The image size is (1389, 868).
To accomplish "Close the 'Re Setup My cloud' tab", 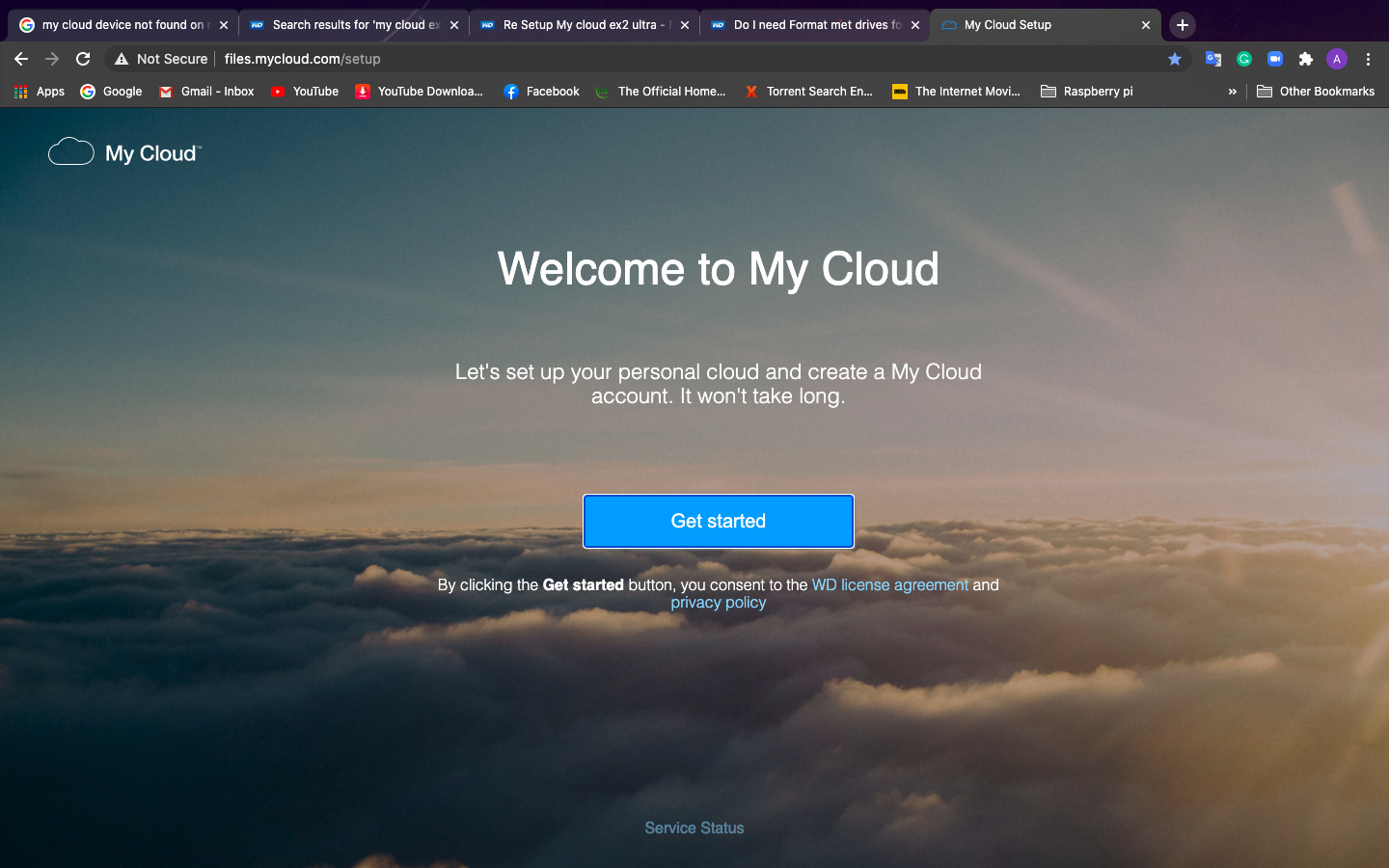I will [x=685, y=25].
